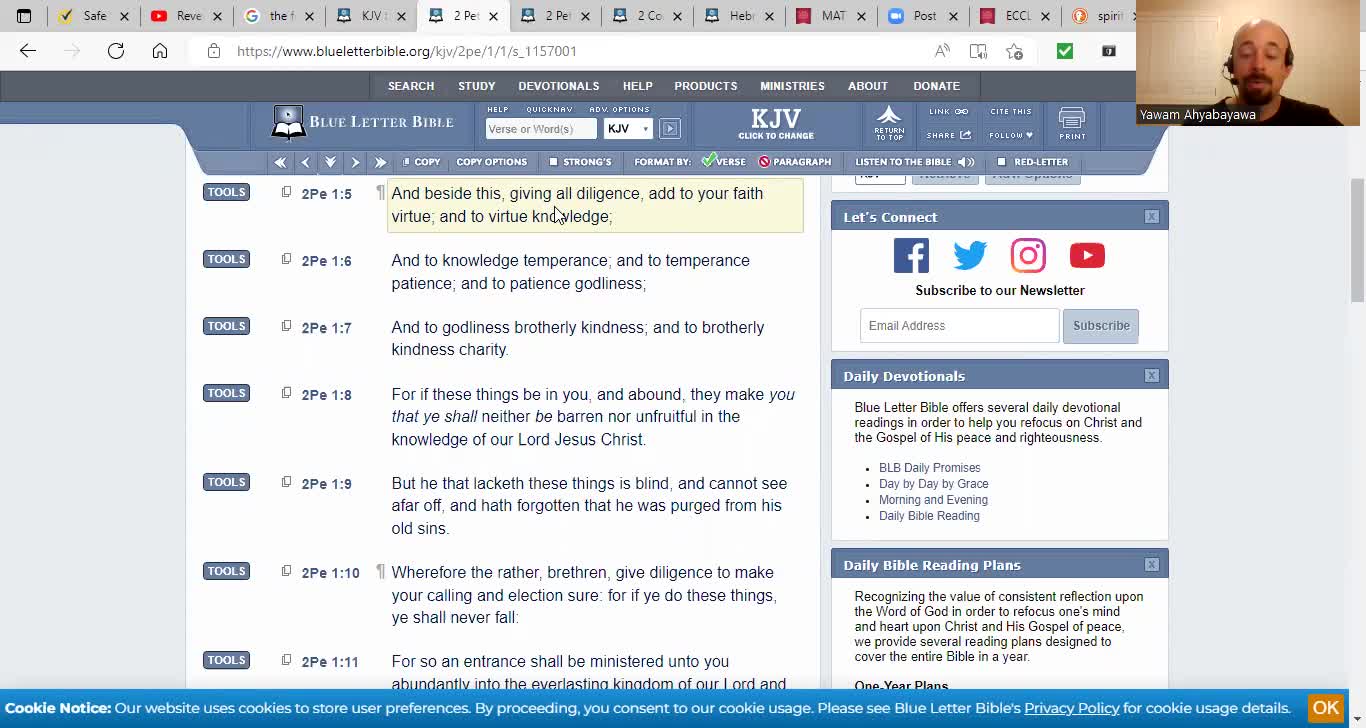Click the Email Address input field
The width and height of the screenshot is (1366, 728).
(x=959, y=326)
